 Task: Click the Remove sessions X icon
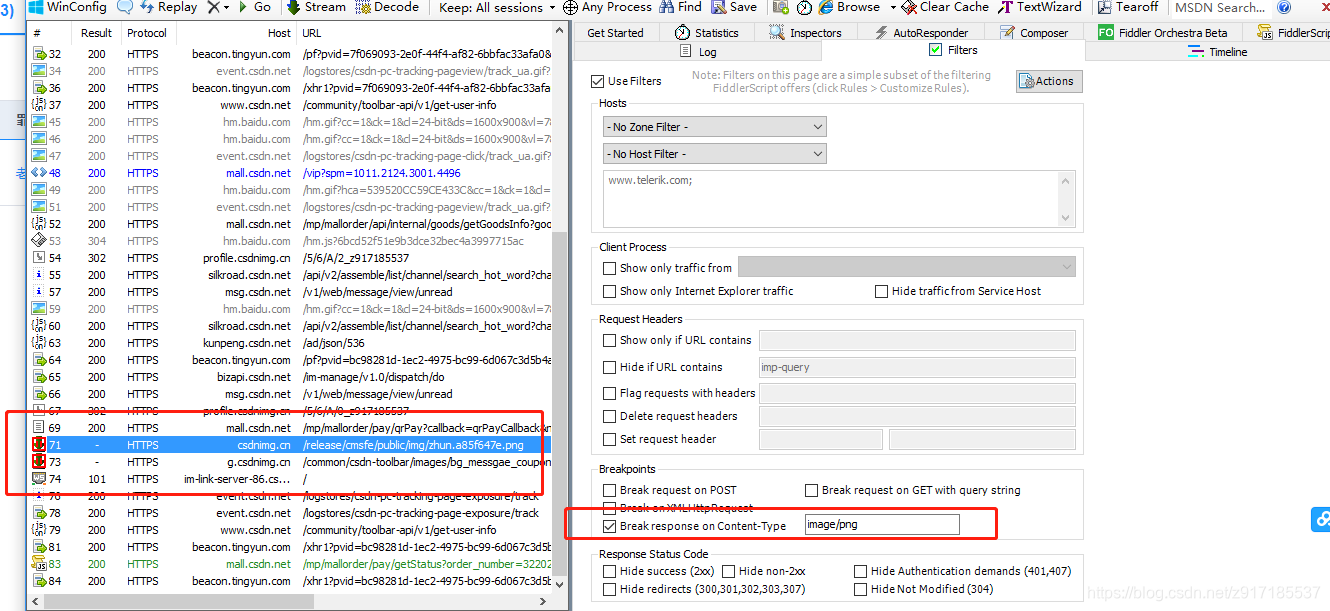(213, 7)
